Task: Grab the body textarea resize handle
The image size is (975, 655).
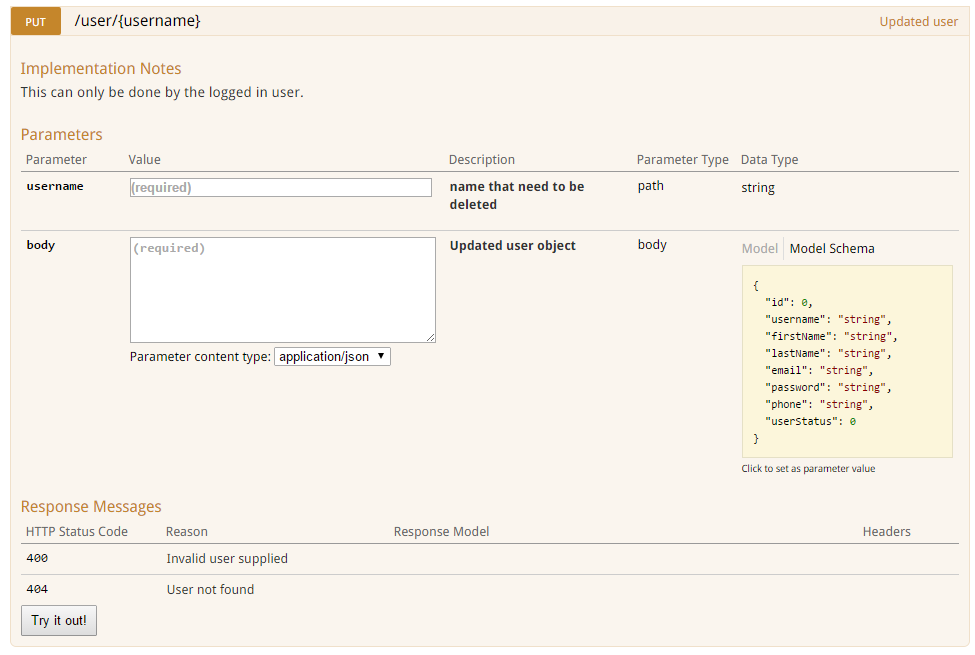Action: (x=431, y=338)
